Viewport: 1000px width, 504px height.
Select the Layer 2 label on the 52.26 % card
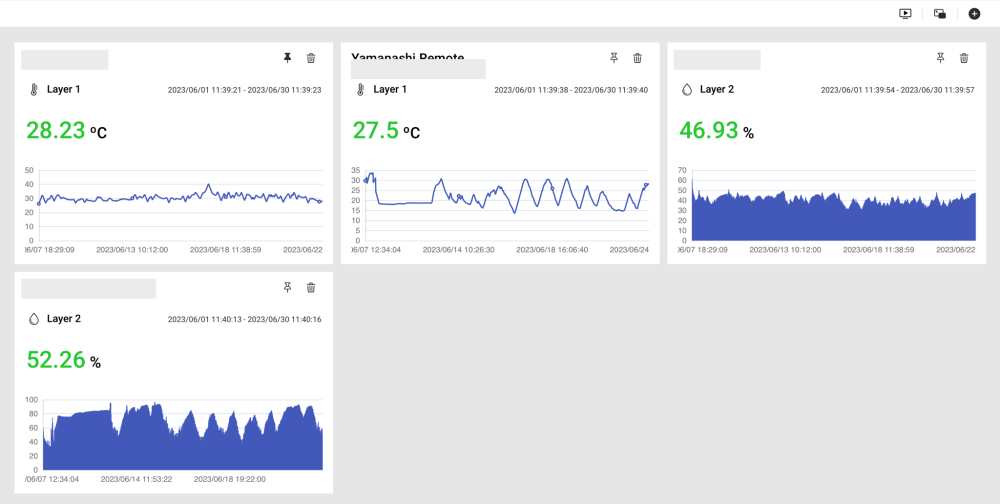coord(64,319)
